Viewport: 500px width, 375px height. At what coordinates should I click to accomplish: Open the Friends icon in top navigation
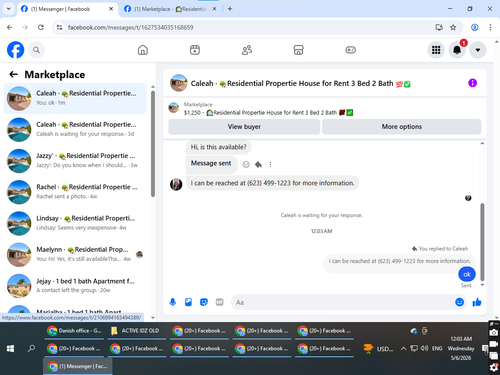(247, 50)
